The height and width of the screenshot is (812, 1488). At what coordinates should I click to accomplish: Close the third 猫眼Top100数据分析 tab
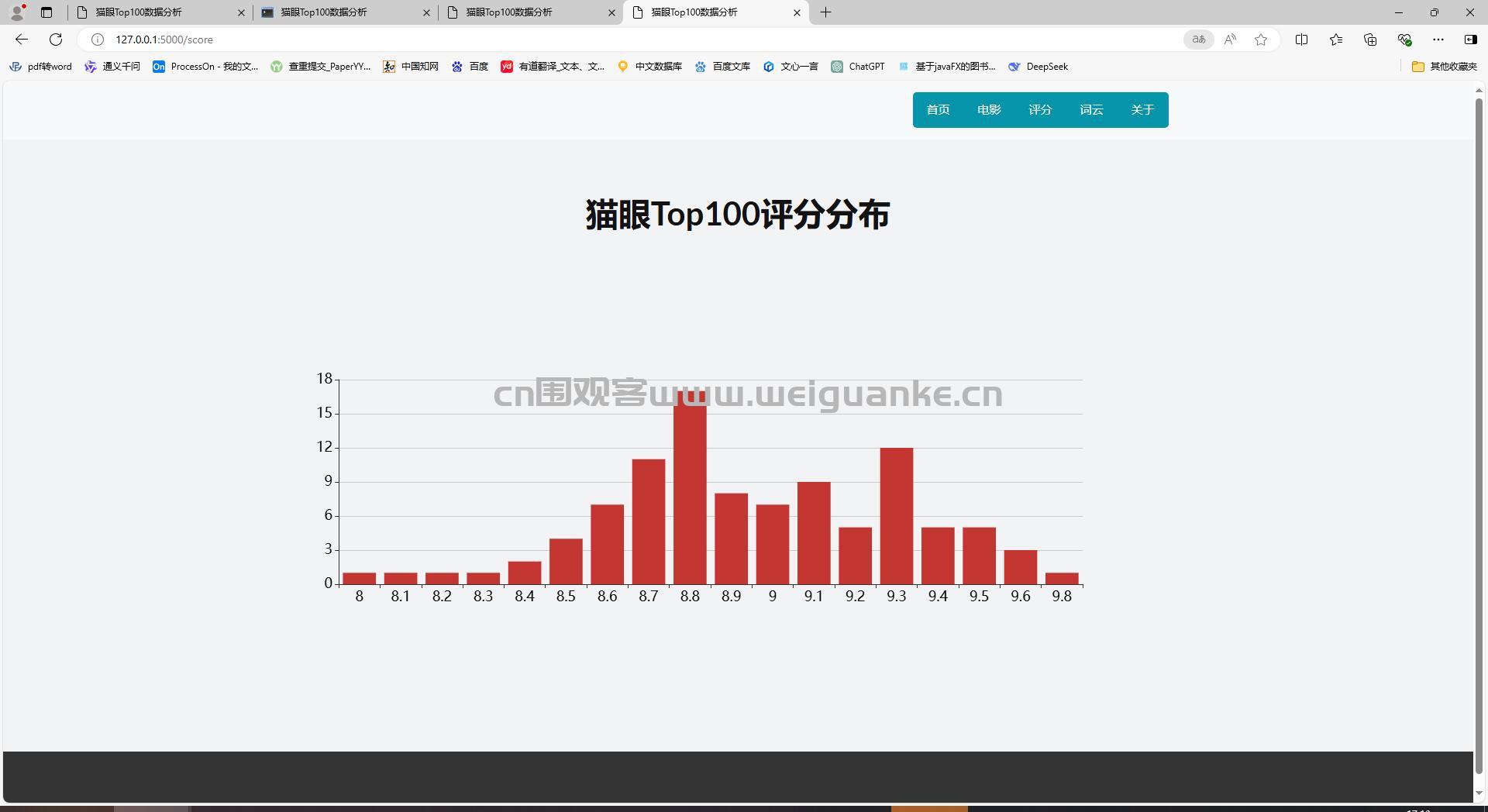coord(611,12)
